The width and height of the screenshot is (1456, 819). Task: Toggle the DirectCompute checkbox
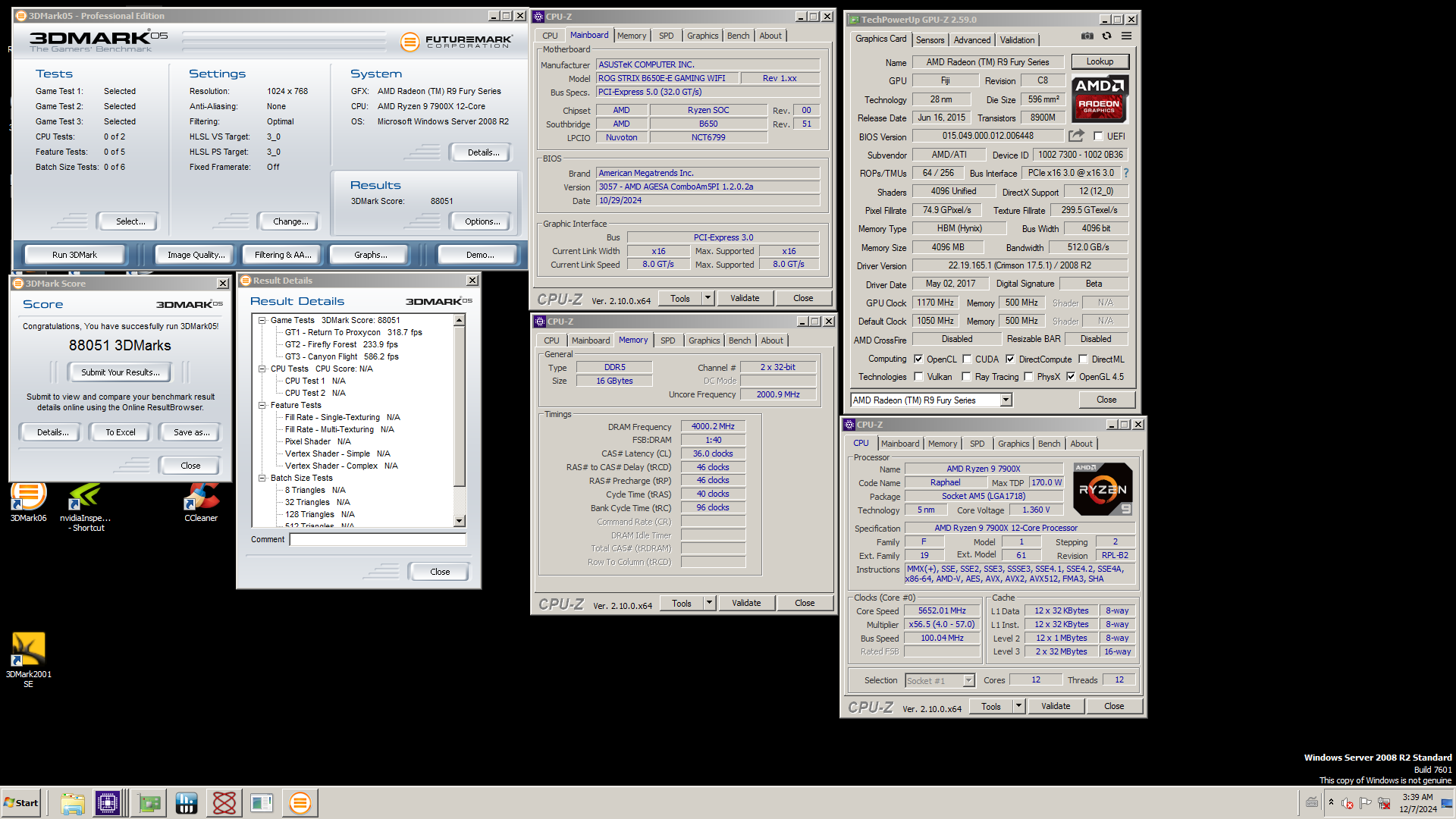pos(1010,359)
